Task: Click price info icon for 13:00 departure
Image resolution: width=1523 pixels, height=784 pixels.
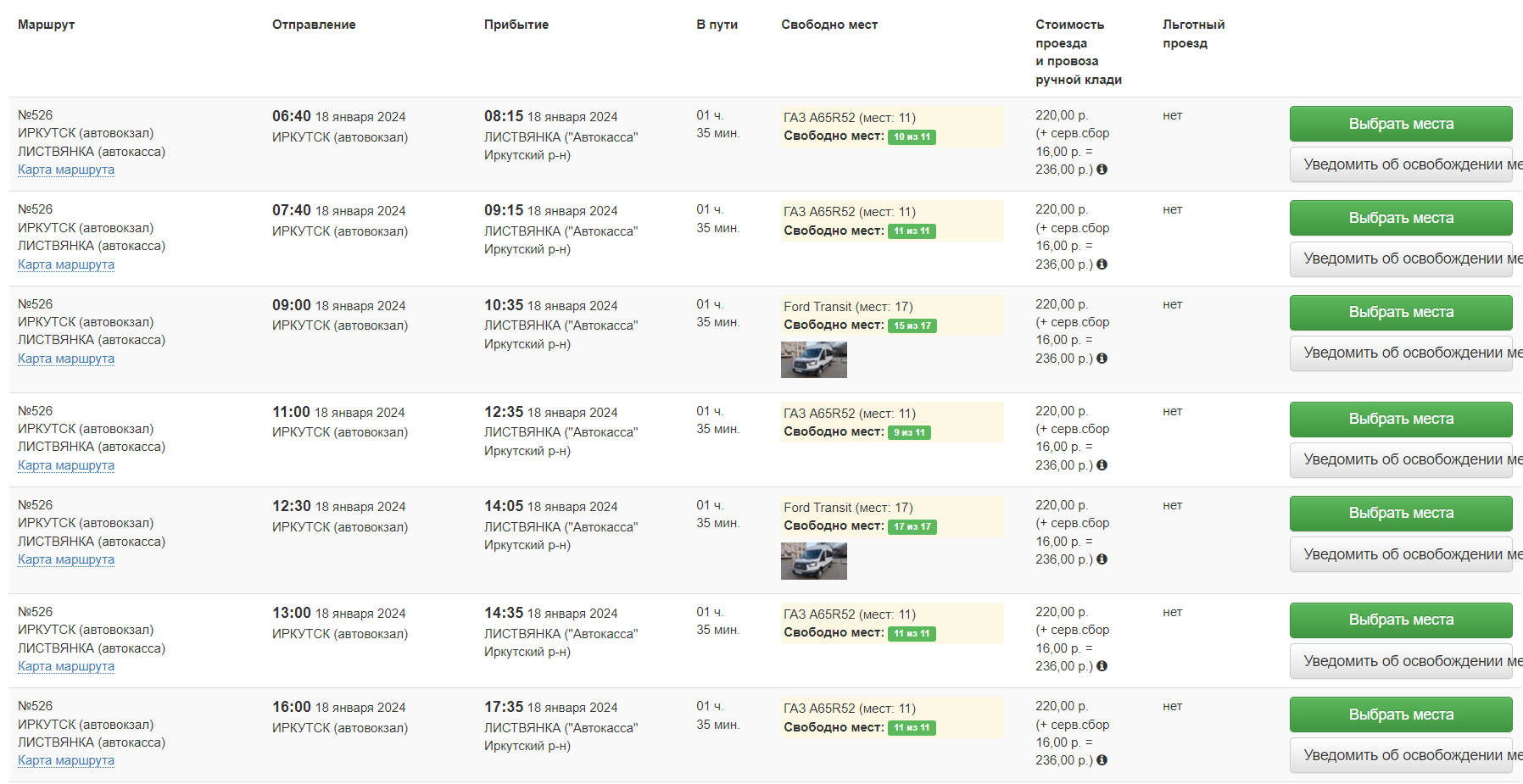Action: [1102, 666]
